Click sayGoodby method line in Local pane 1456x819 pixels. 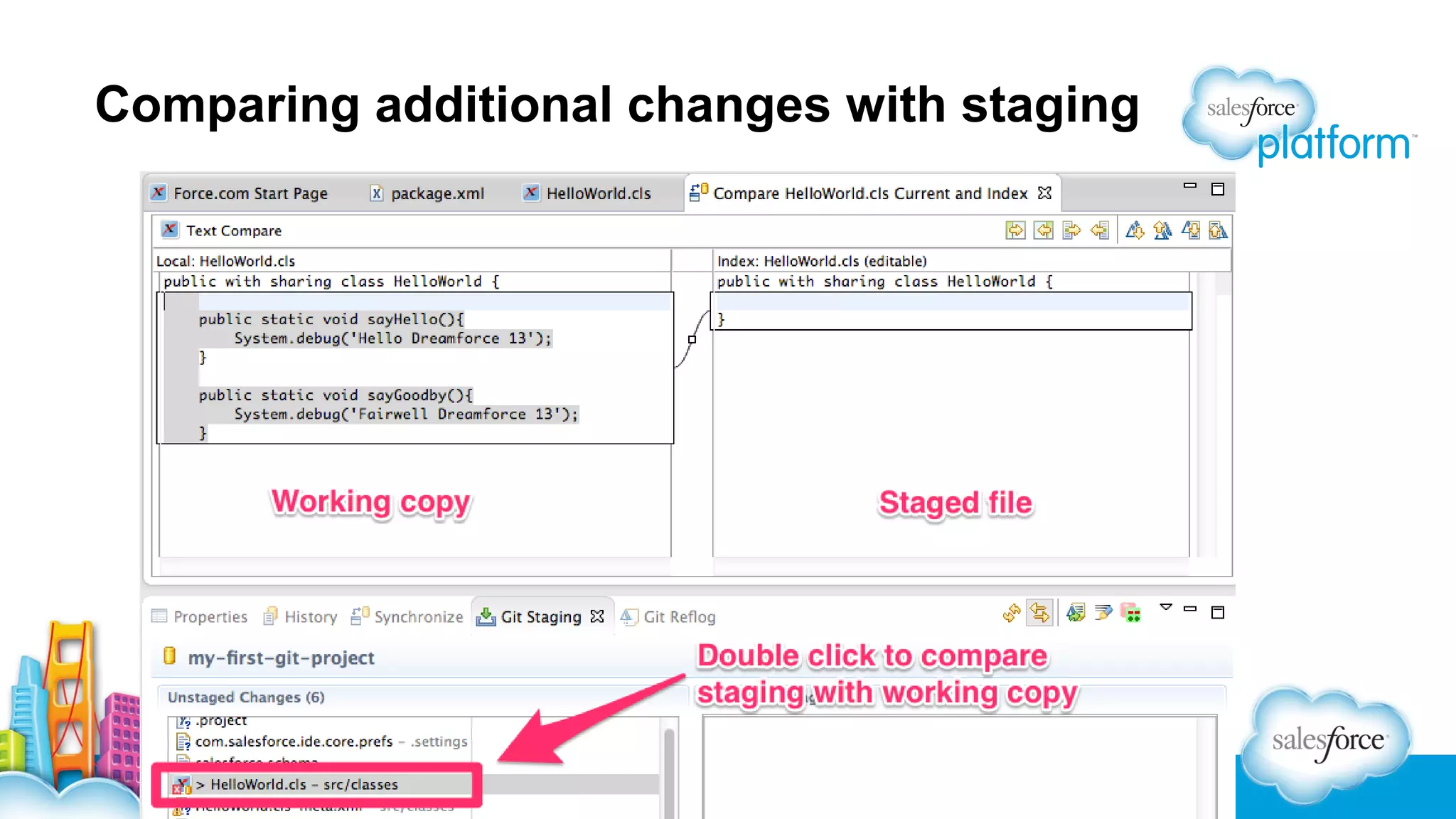[x=336, y=395]
